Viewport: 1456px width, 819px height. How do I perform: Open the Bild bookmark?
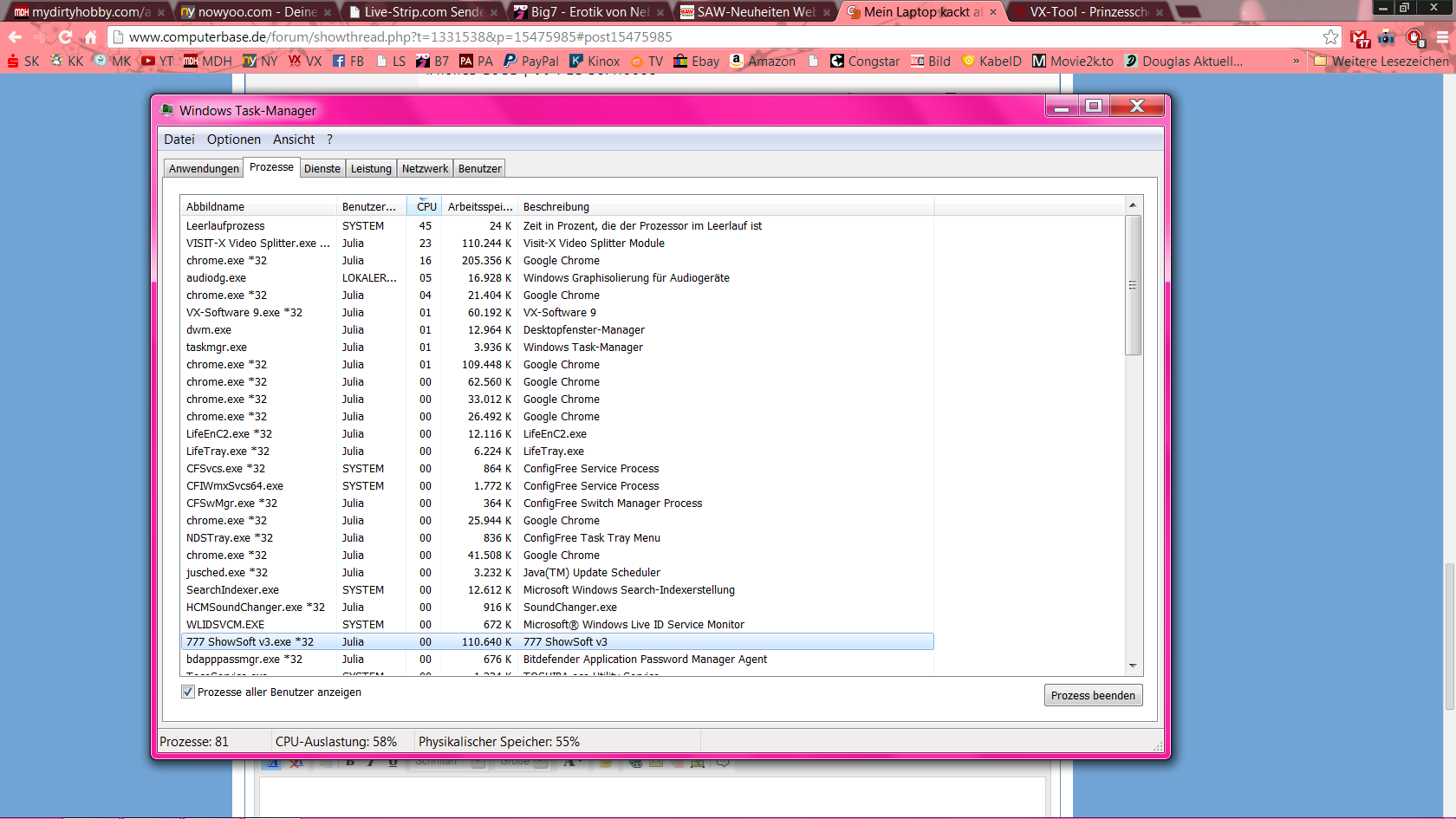(930, 62)
